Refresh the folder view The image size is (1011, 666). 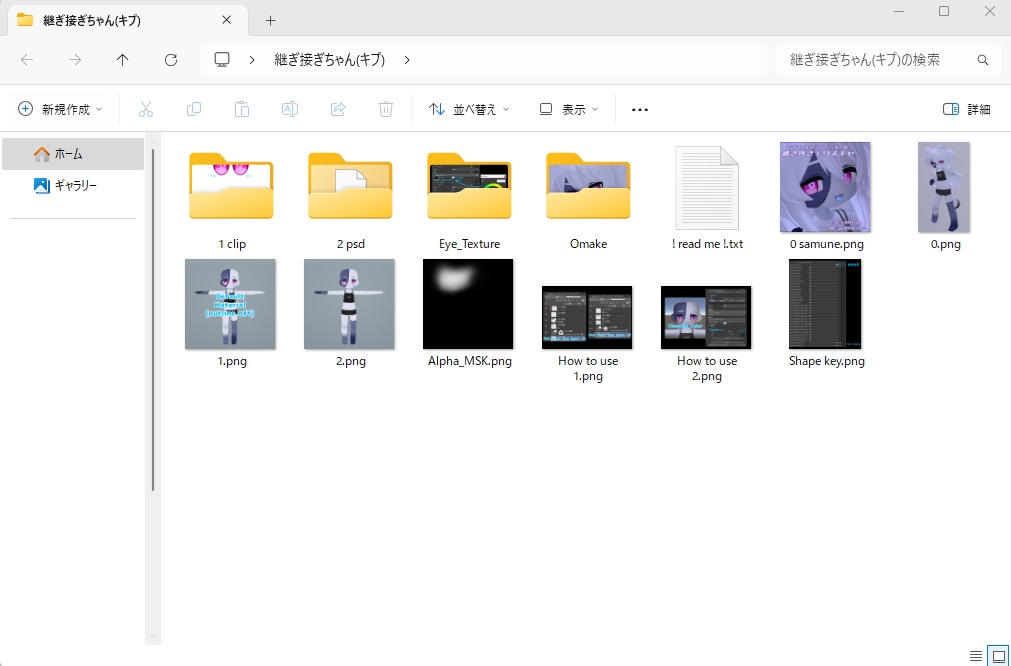(171, 60)
